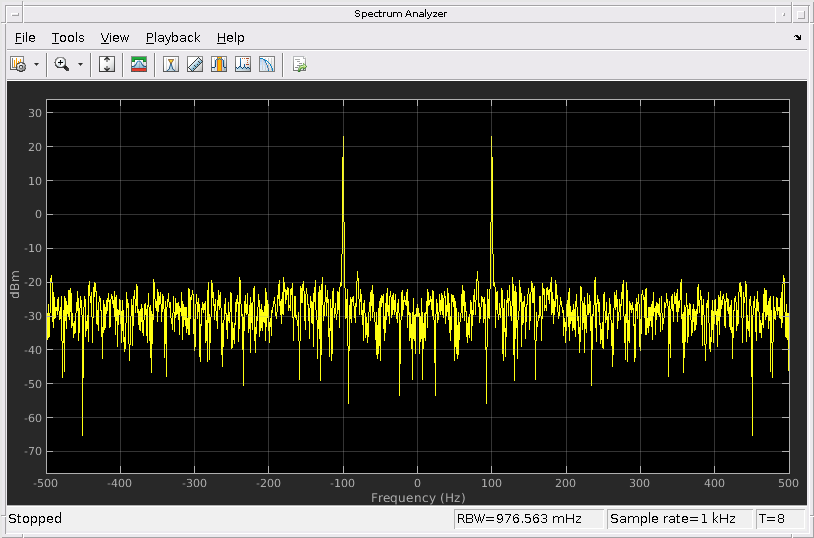
Task: Open the ruler-shaped measurements icon
Action: [x=195, y=64]
